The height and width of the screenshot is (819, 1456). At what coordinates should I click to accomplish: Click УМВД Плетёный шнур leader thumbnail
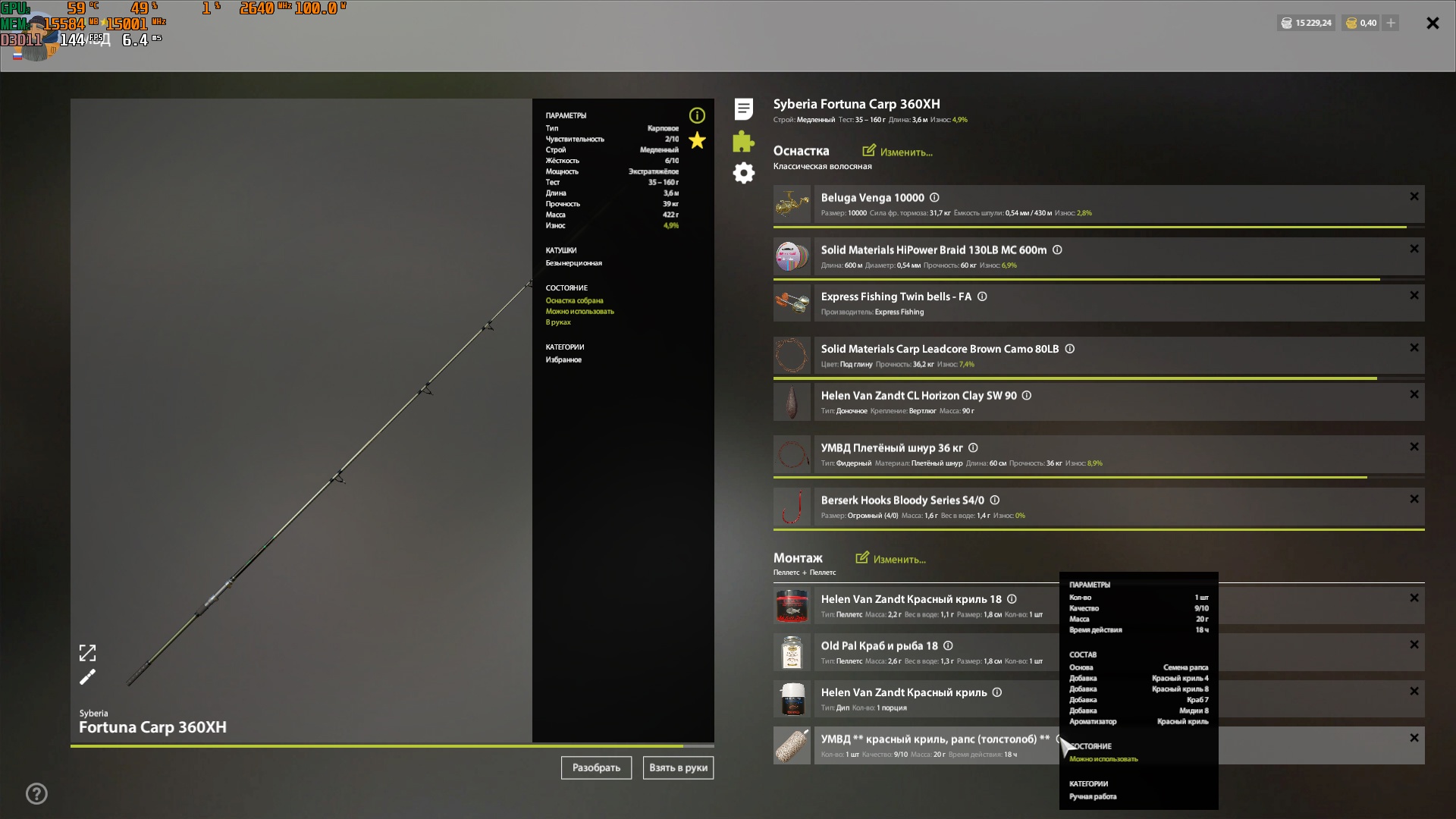tap(792, 454)
